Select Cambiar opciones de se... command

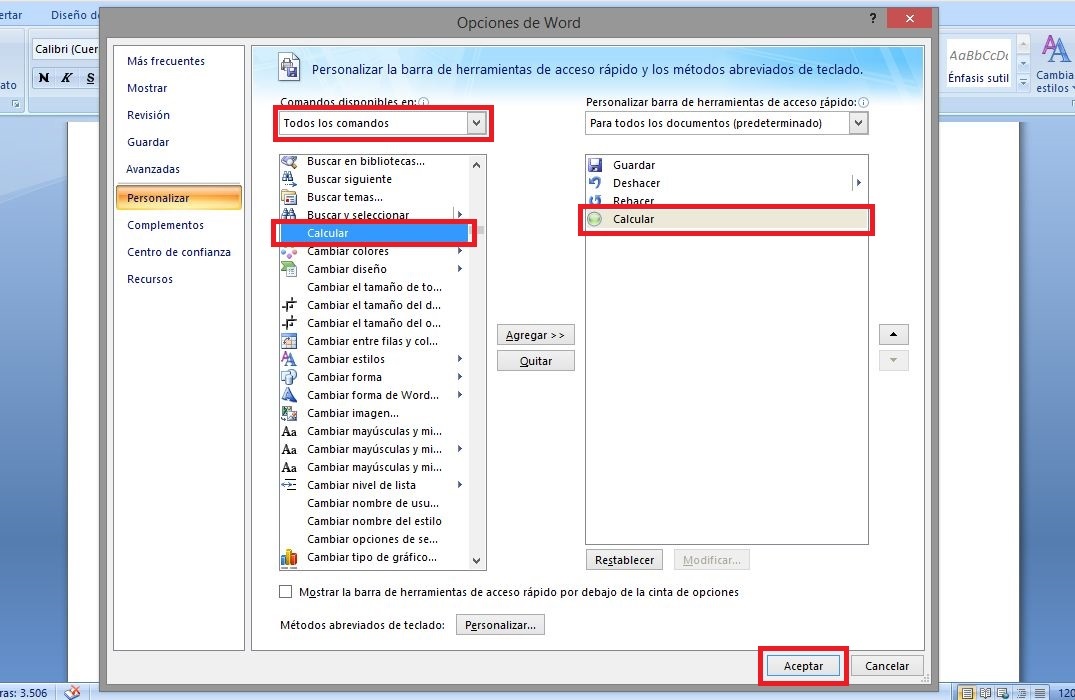click(x=374, y=539)
